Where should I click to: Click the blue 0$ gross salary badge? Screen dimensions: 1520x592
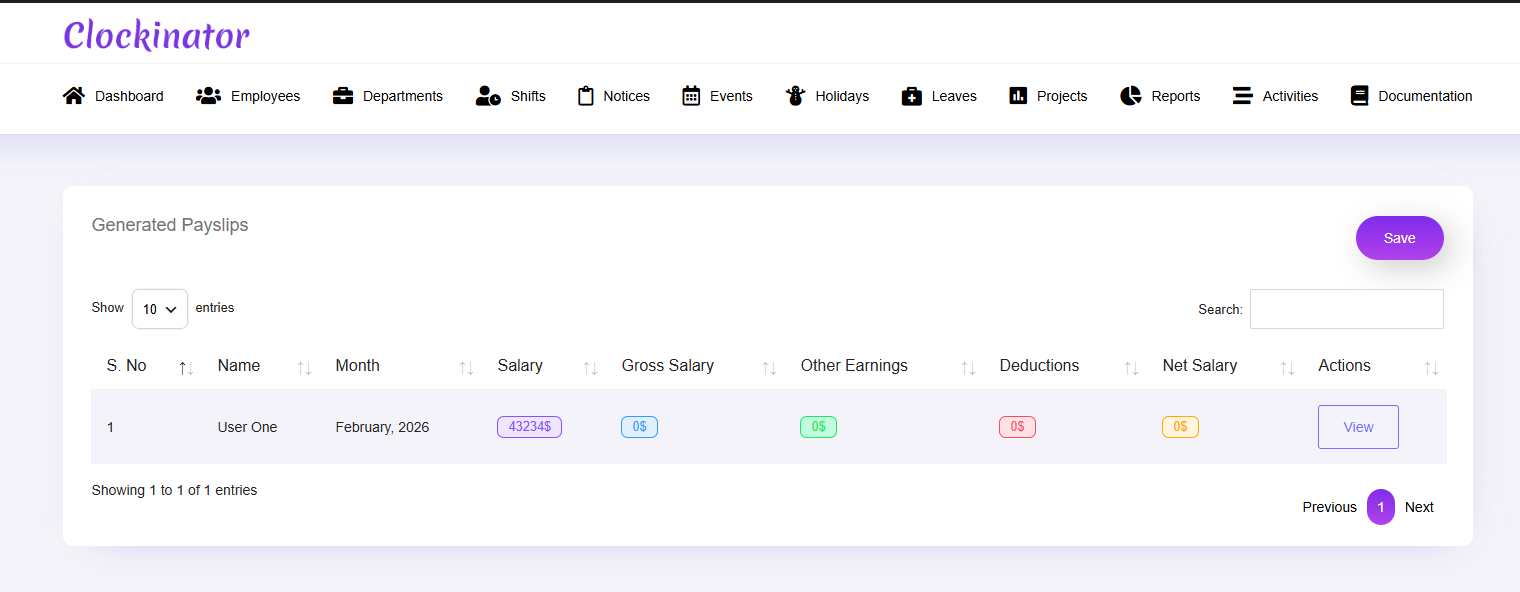click(x=639, y=427)
